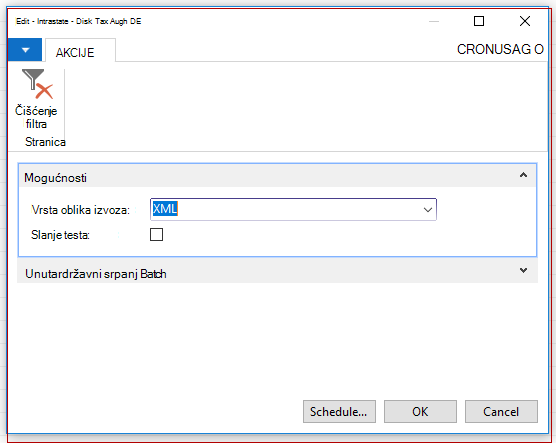Click the Mogućnosti section header text
556x443 pixels.
[x=55, y=178]
